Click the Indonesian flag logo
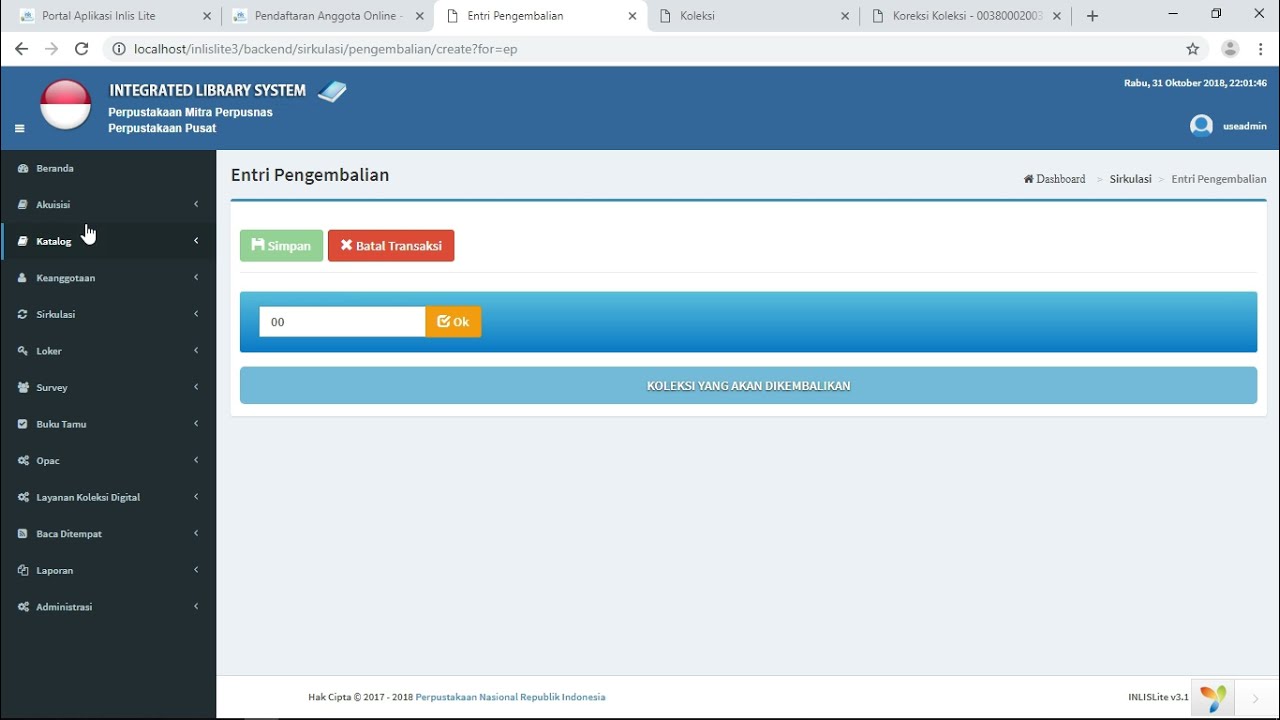 click(66, 104)
